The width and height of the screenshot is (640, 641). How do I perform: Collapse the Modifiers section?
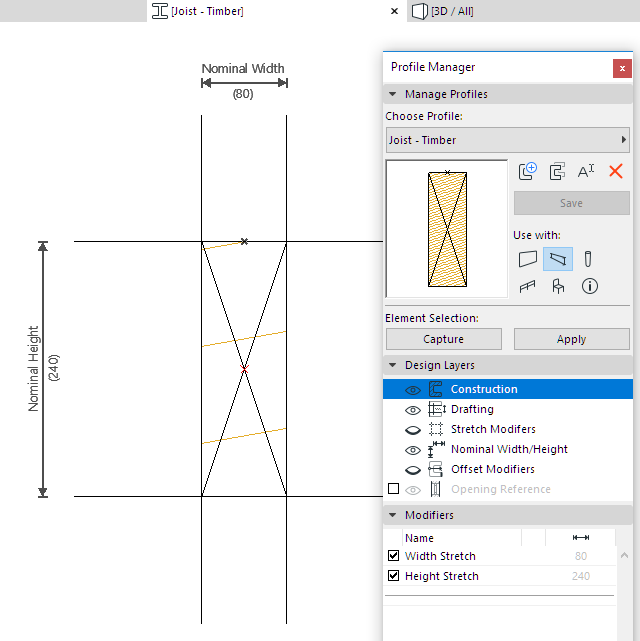pyautogui.click(x=393, y=515)
